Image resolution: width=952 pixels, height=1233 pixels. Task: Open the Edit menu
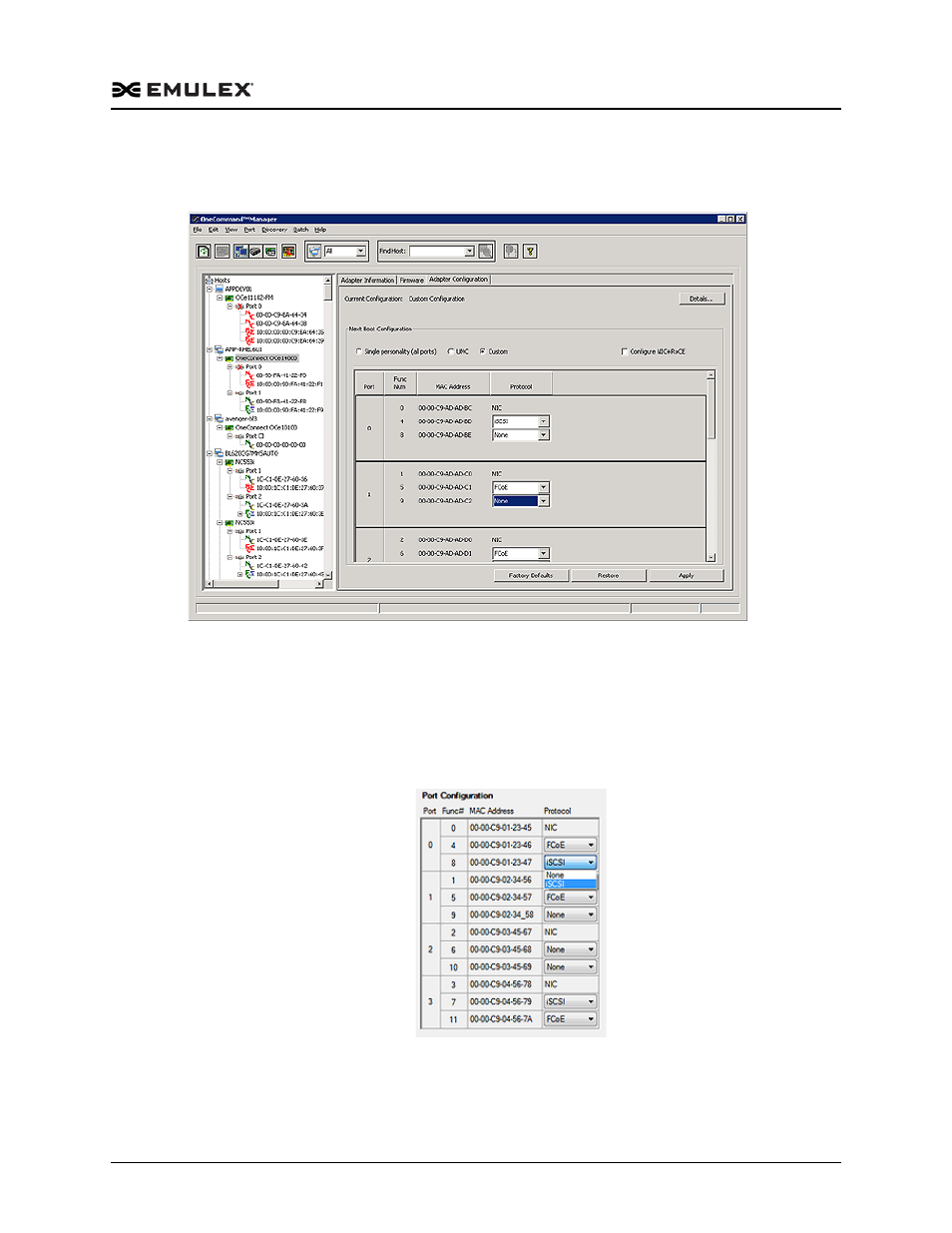pyautogui.click(x=214, y=230)
